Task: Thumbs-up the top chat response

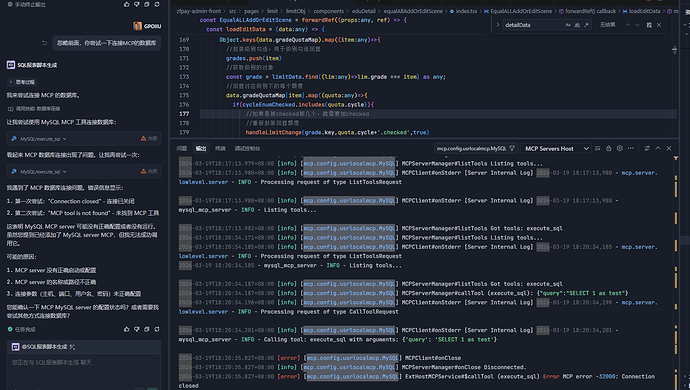Action: click(127, 4)
